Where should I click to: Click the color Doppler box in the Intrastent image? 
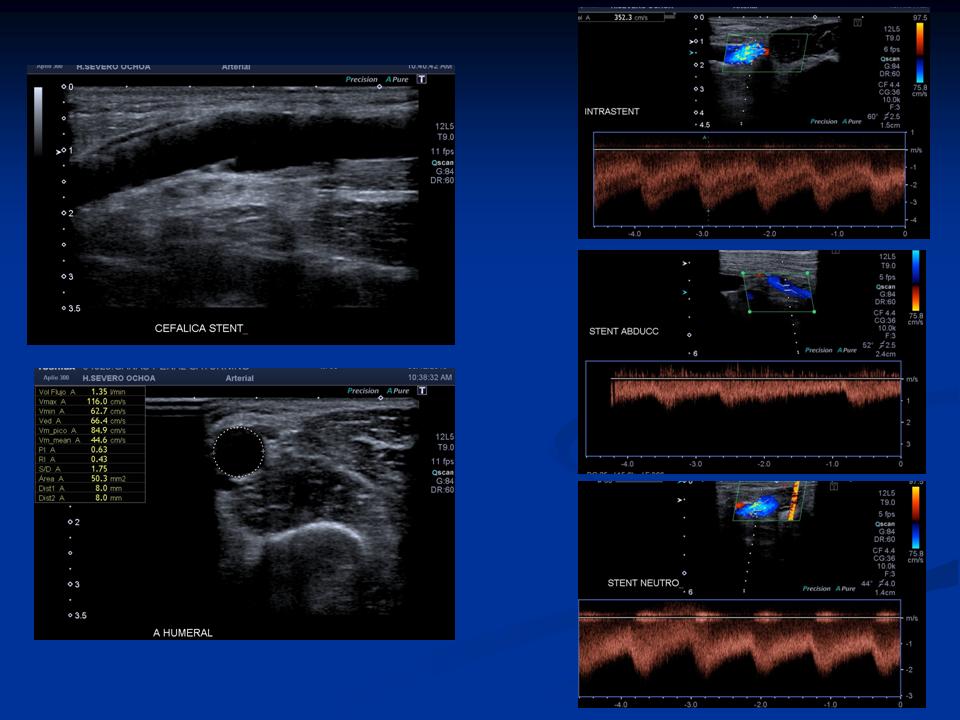[765, 53]
